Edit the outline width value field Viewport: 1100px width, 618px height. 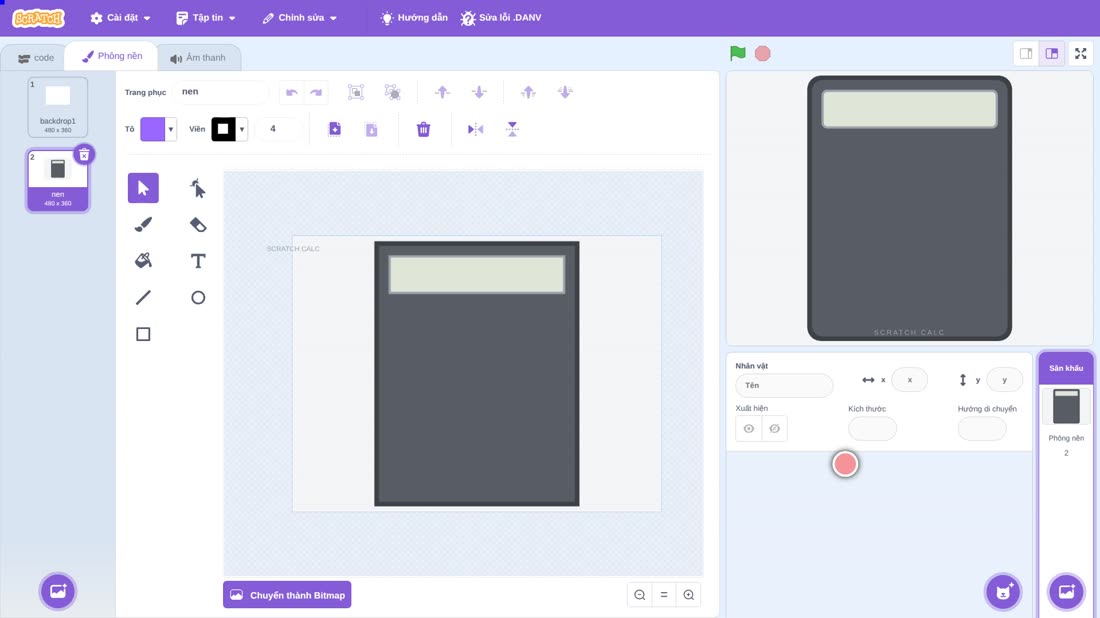(x=278, y=129)
